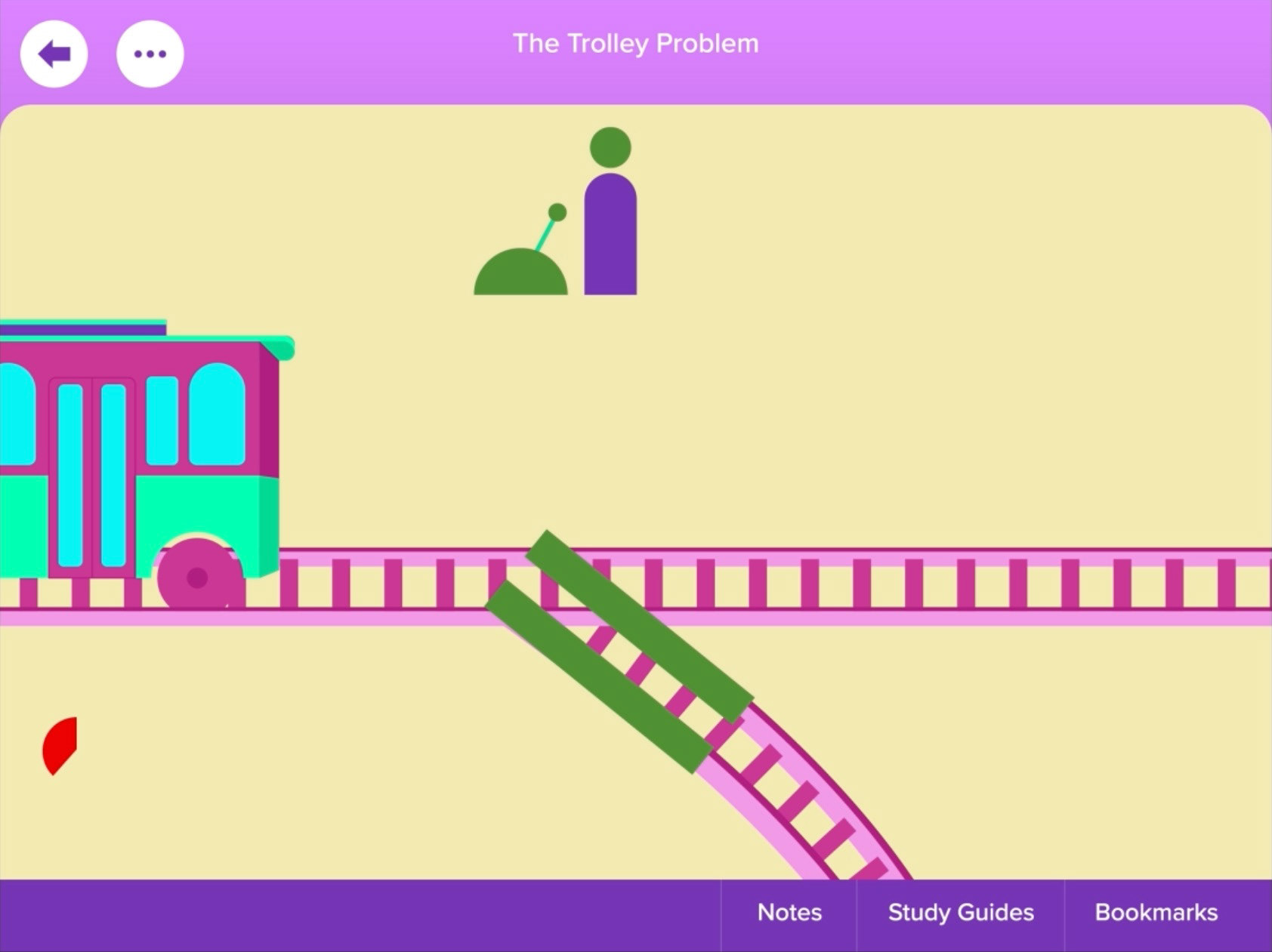Open the three-dots more options menu
This screenshot has width=1272, height=952.
[150, 54]
